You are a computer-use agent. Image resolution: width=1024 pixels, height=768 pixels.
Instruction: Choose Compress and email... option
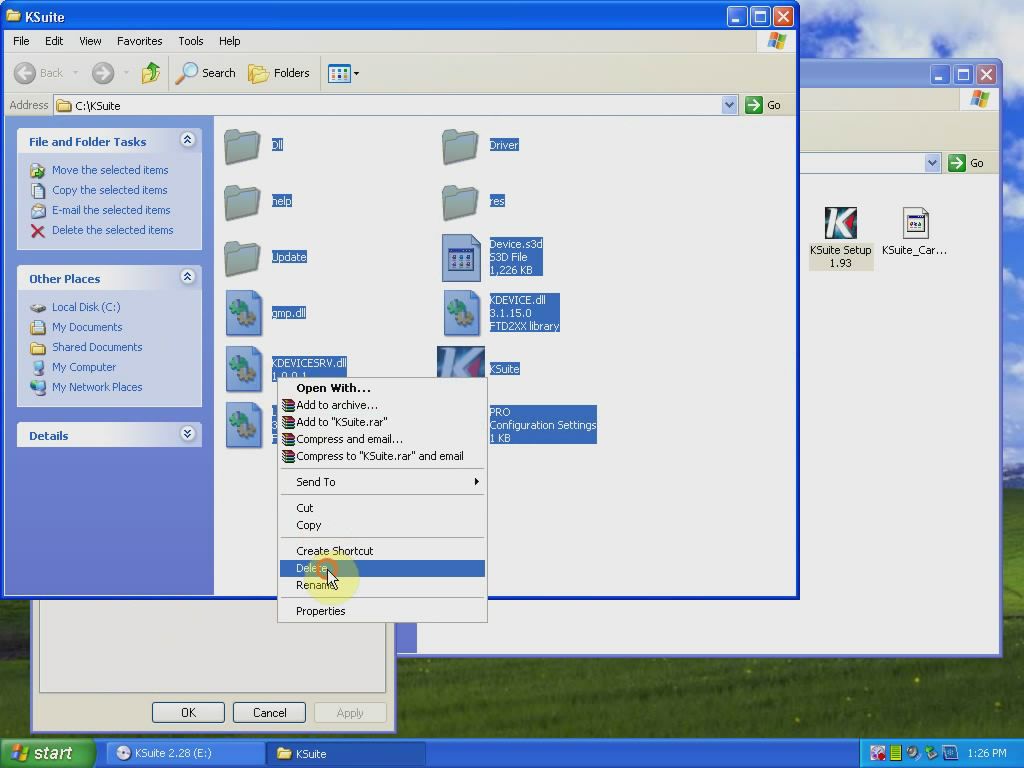tap(382, 439)
